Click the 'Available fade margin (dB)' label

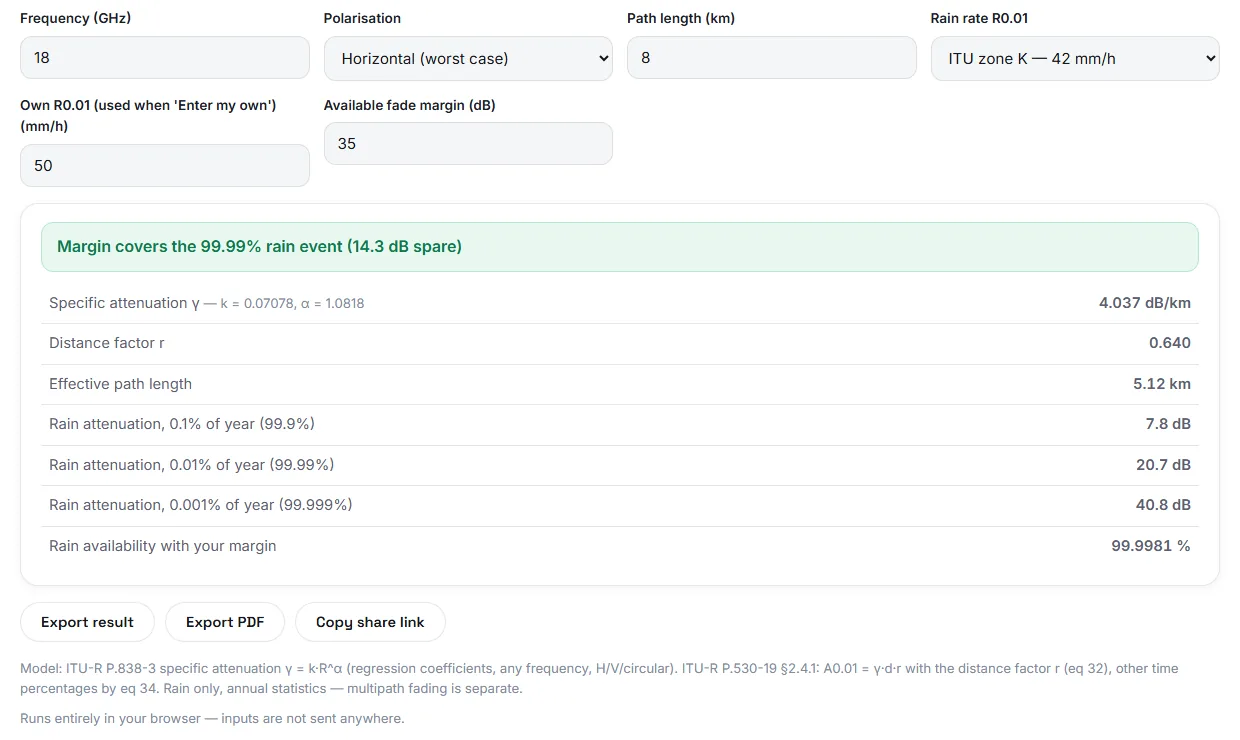click(410, 105)
